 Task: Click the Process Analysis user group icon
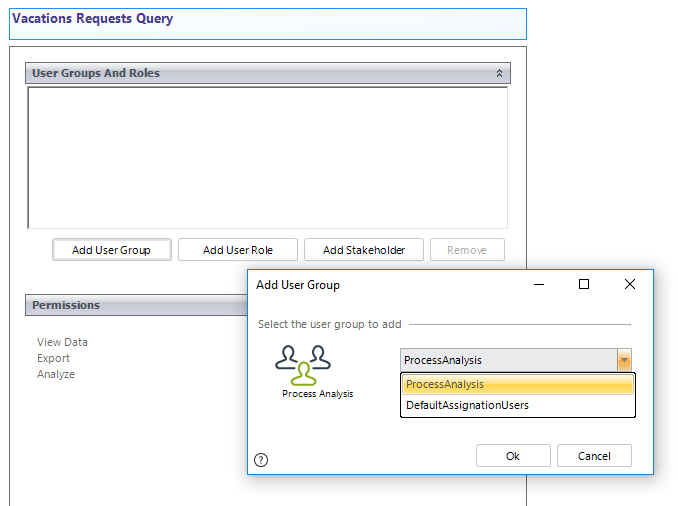303,366
